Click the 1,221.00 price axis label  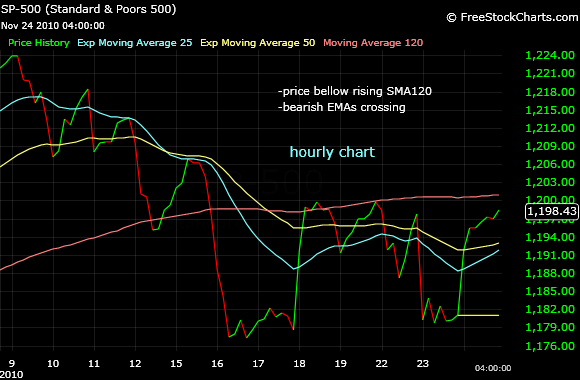click(x=550, y=73)
